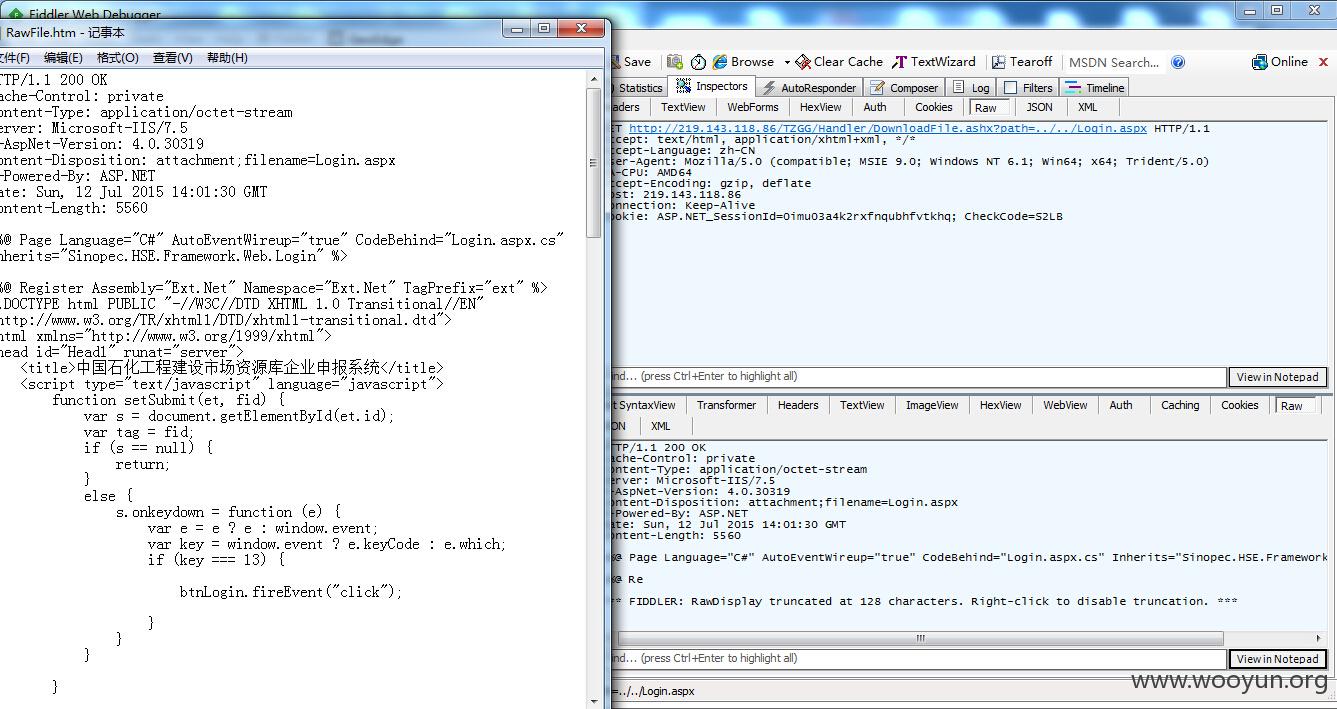This screenshot has width=1337, height=709.
Task: Switch to the Log tab
Action: 971,88
